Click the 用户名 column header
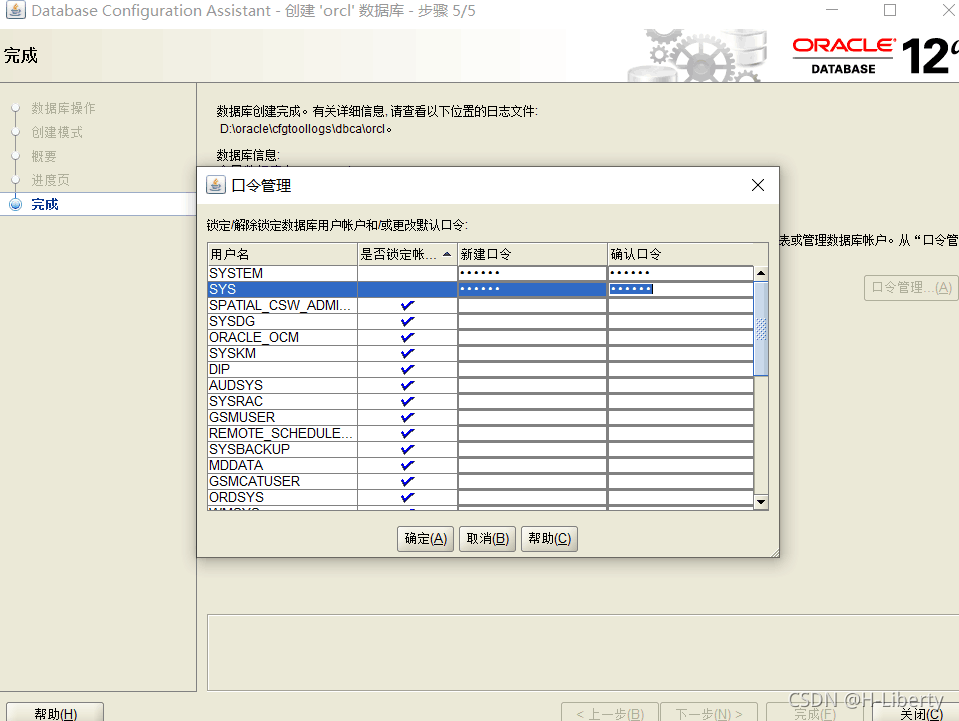The height and width of the screenshot is (721, 959). (283, 254)
